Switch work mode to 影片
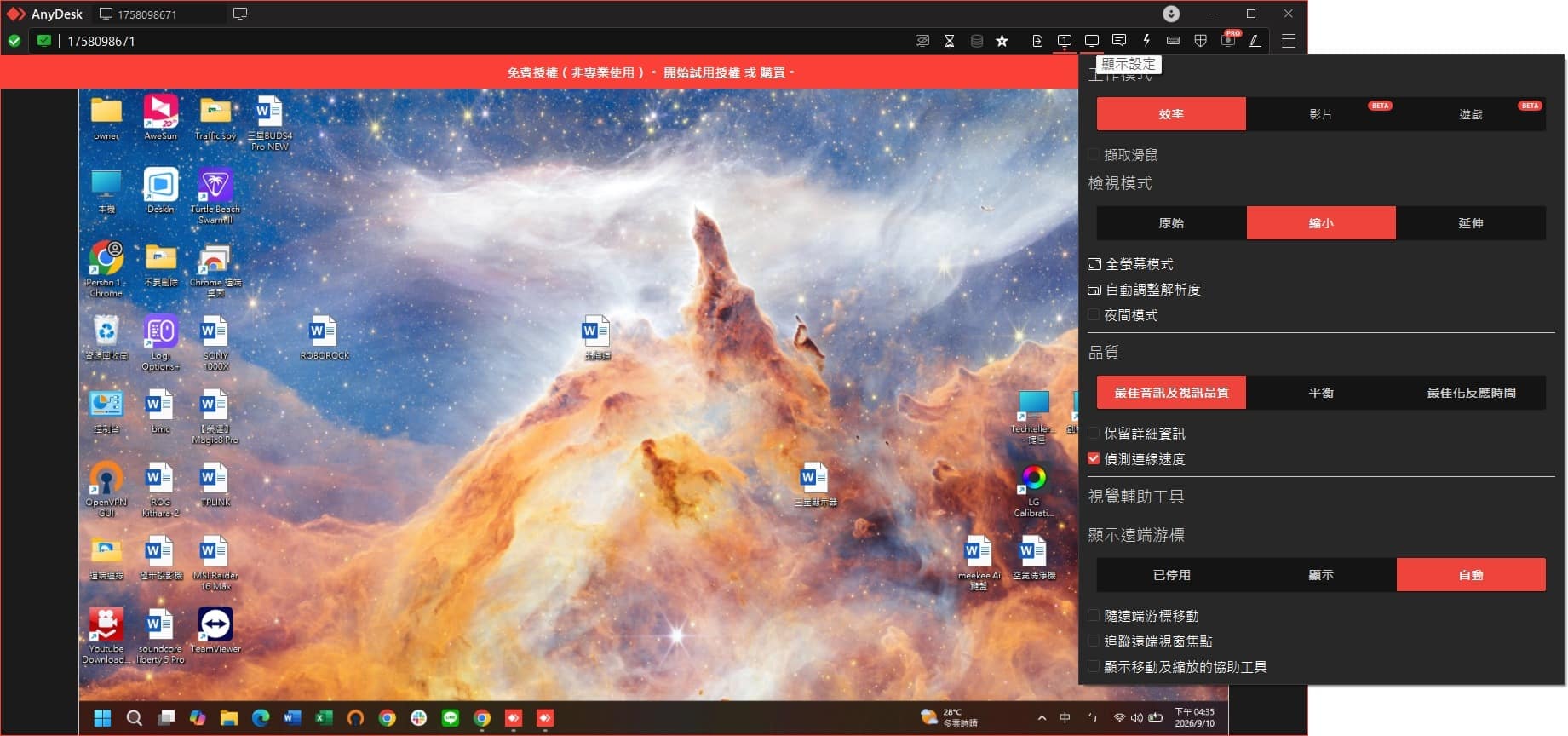The width and height of the screenshot is (1568, 736). (x=1321, y=114)
